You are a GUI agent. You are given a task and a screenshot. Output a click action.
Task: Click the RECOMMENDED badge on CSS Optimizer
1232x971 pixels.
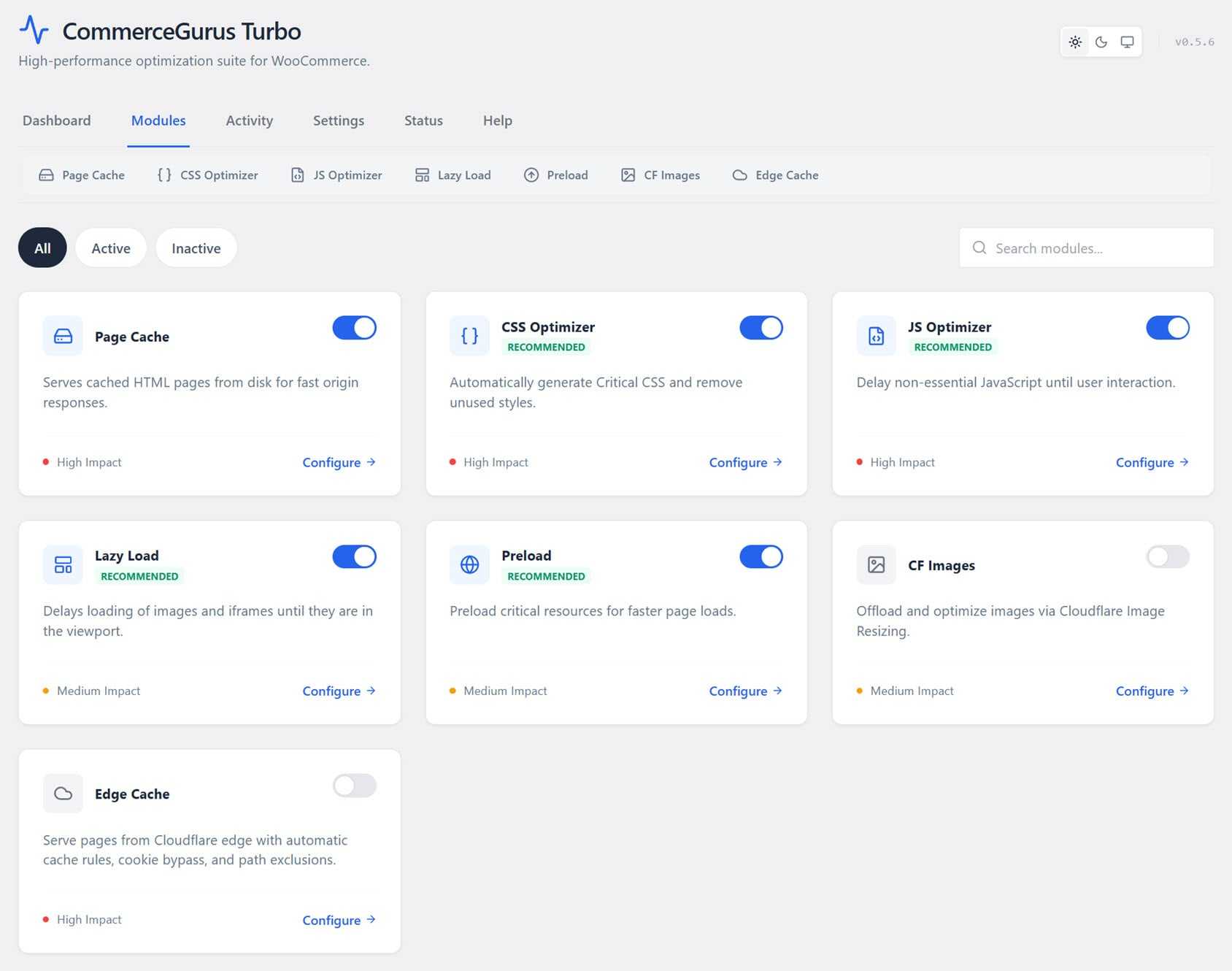coord(546,347)
